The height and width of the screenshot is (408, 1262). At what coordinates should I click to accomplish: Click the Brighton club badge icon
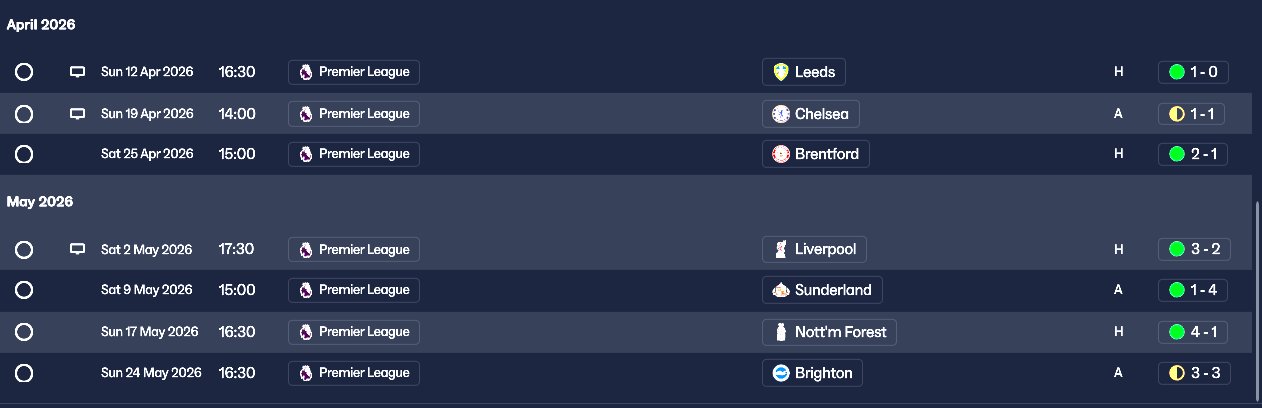pos(782,373)
